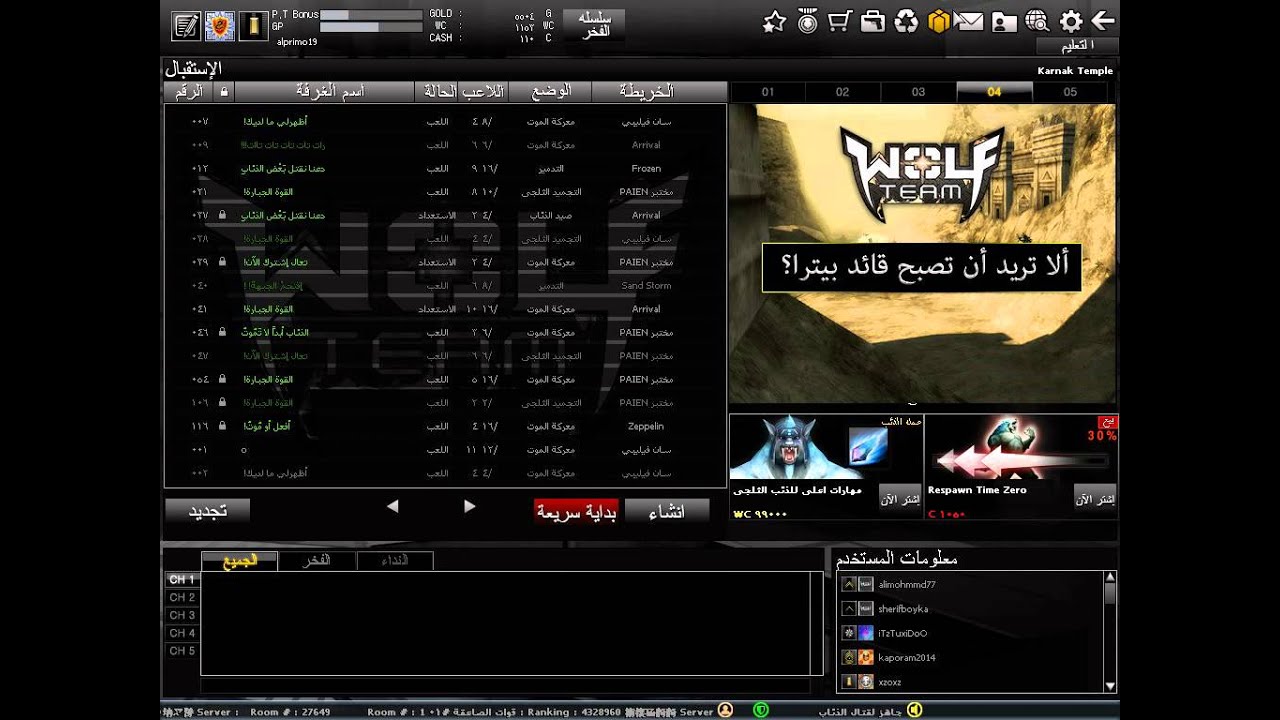This screenshot has width=1280, height=720.
Task: Open the yellow gift box icon
Action: pyautogui.click(x=938, y=22)
